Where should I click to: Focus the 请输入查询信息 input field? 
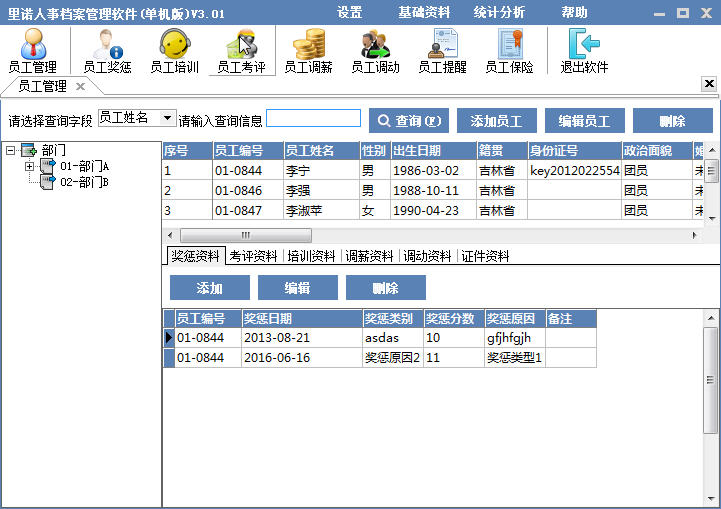(x=314, y=118)
